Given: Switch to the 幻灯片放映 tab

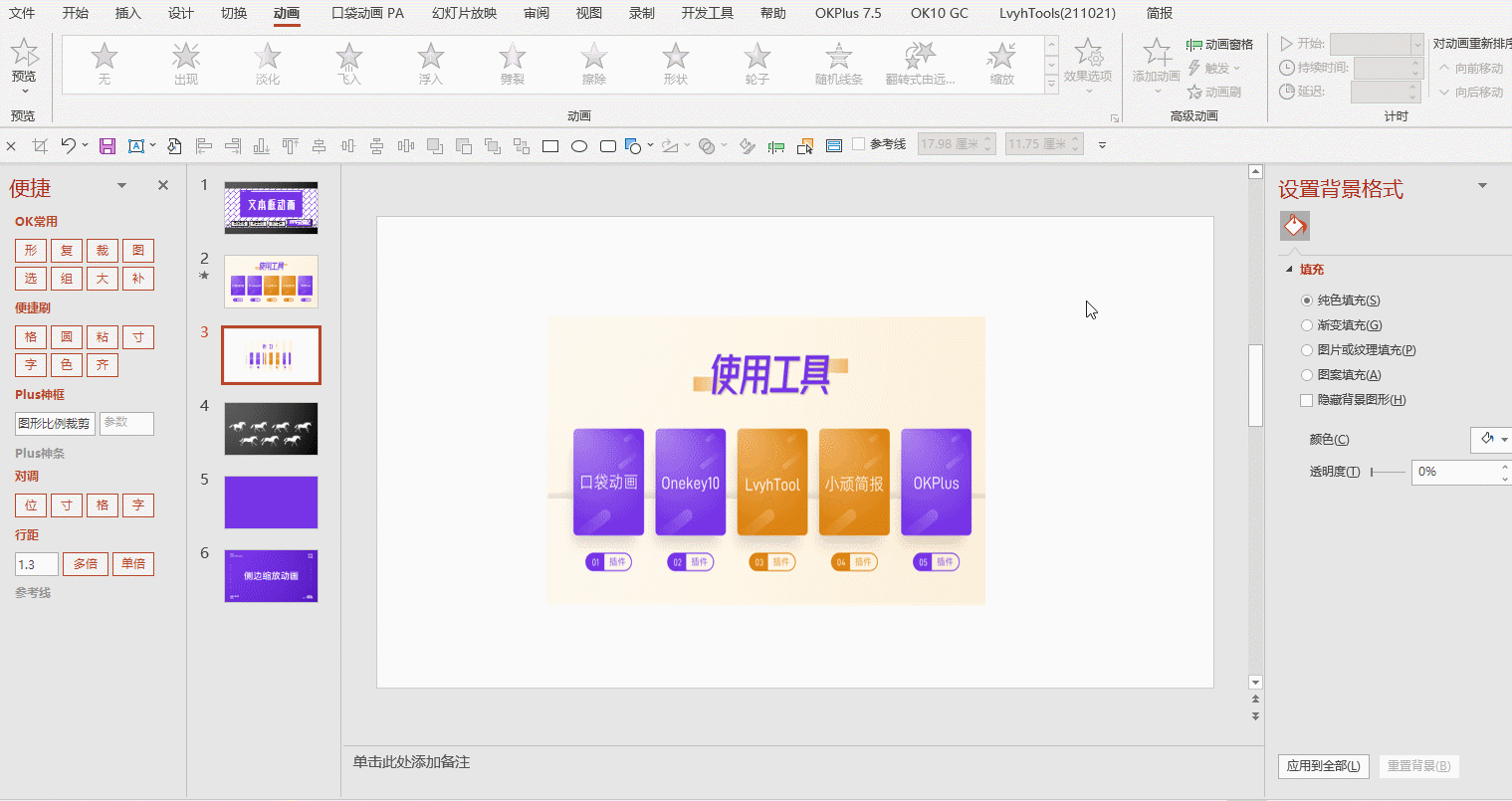Looking at the screenshot, I should (465, 13).
